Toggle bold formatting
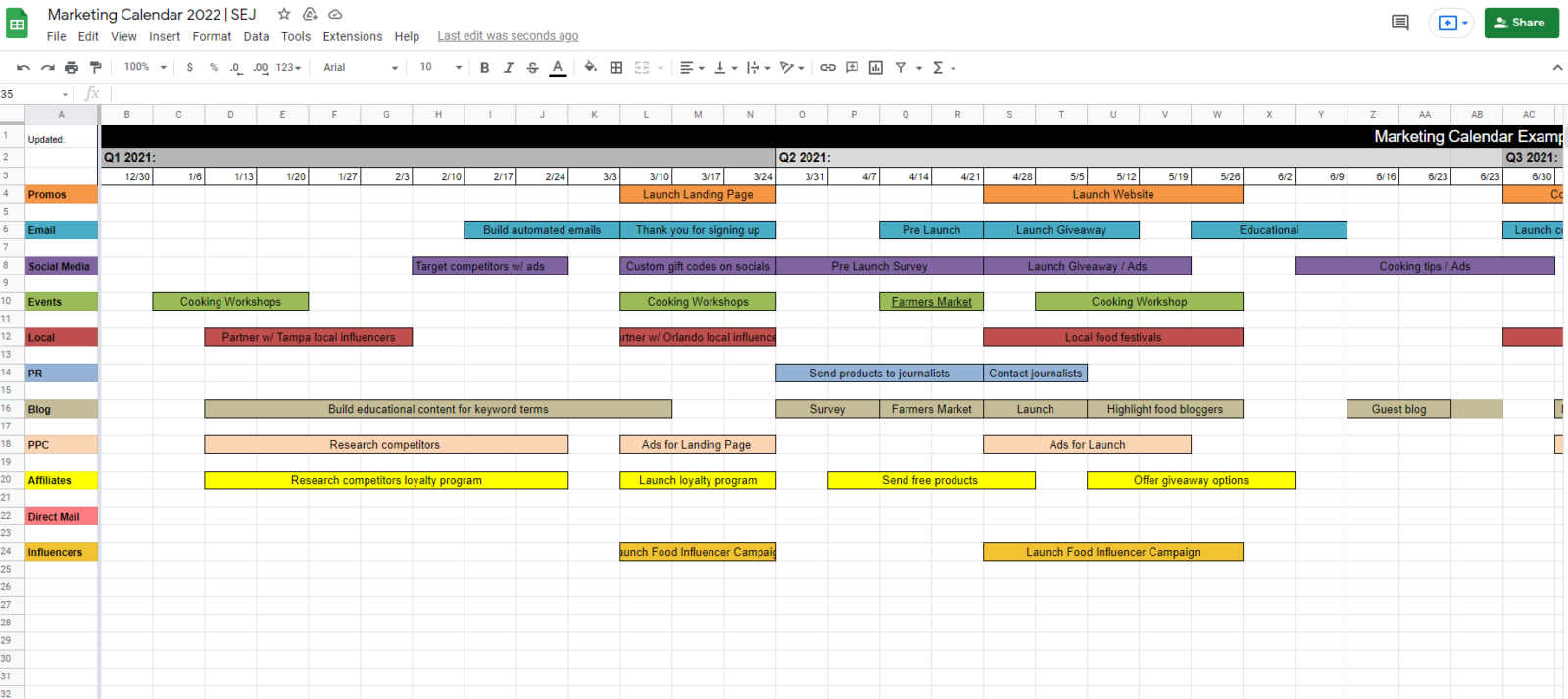This screenshot has width=1568, height=699. 484,68
